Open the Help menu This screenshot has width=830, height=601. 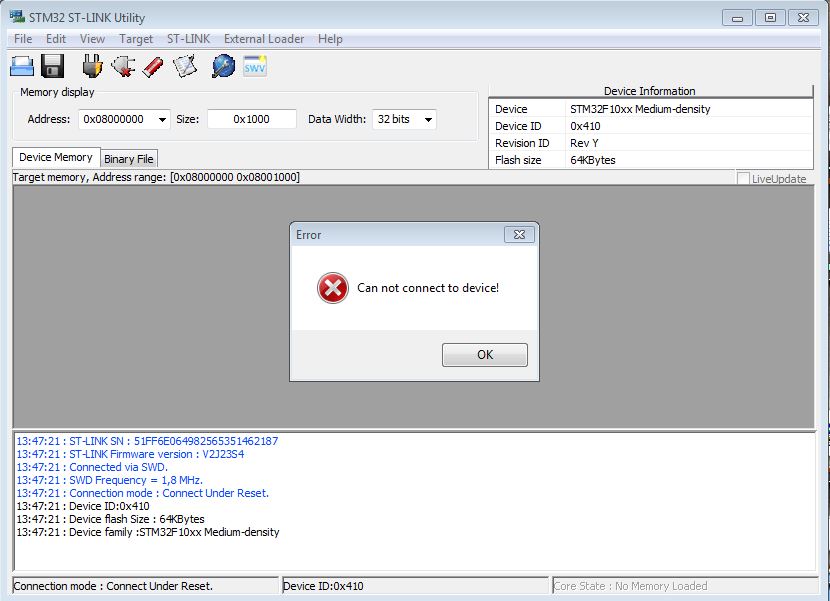(330, 39)
